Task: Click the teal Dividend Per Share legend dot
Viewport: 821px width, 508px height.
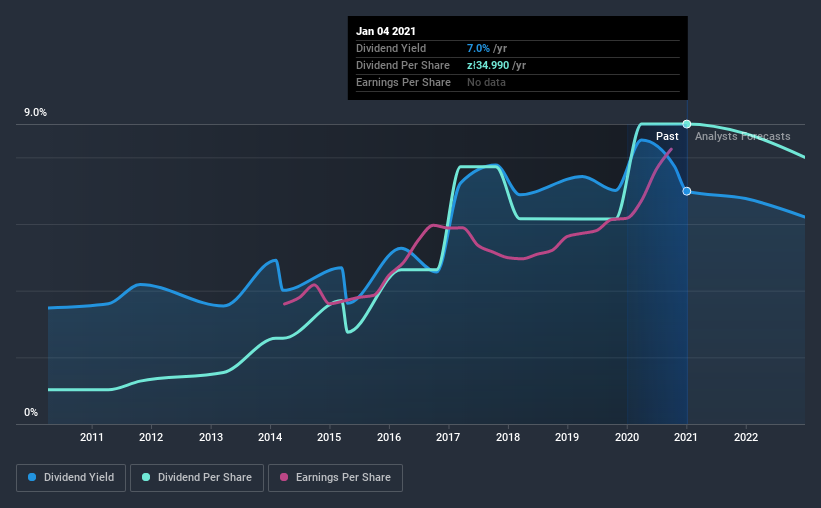Action: [x=146, y=477]
